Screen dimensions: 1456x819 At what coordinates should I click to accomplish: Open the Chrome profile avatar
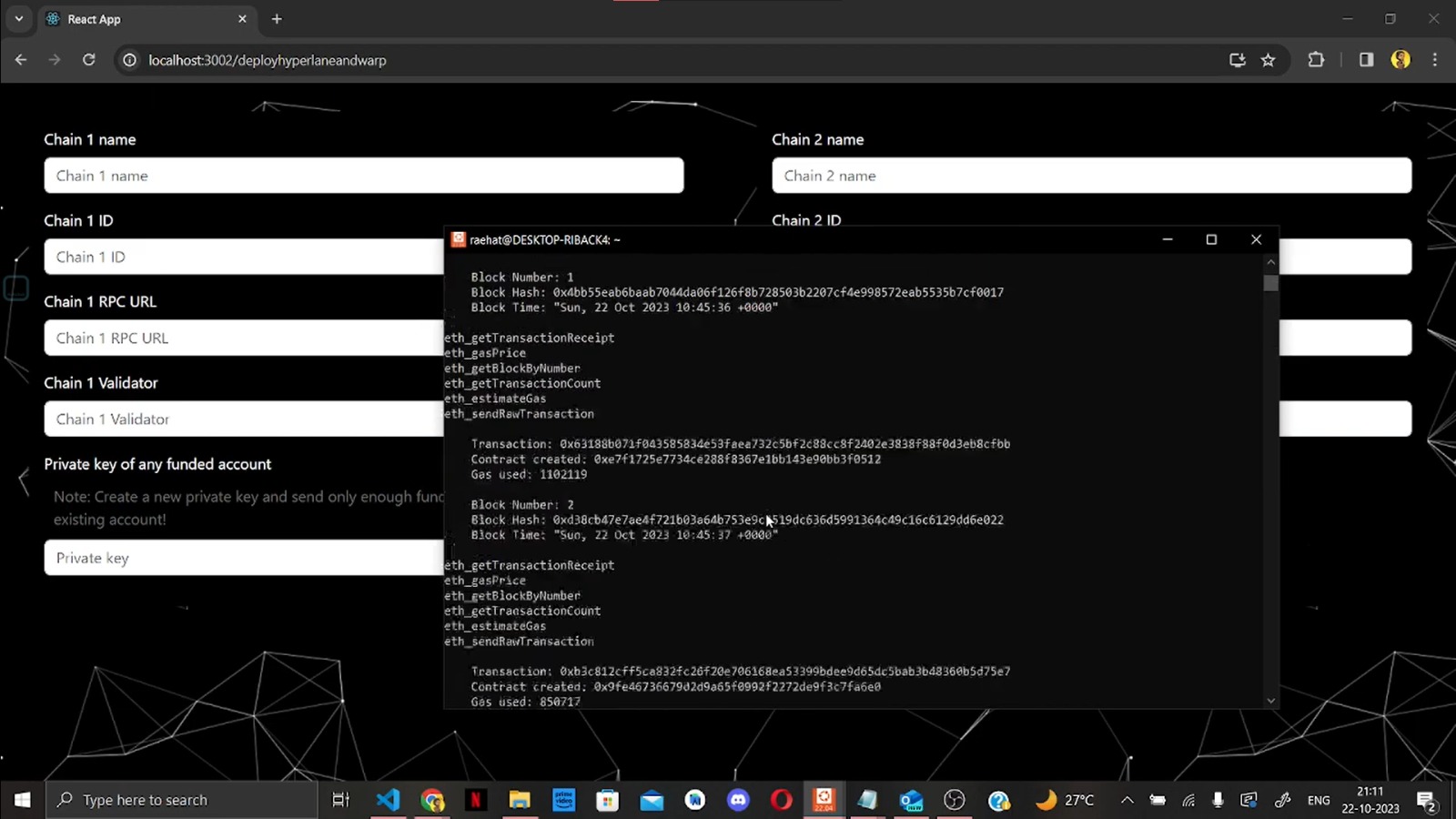point(1400,60)
